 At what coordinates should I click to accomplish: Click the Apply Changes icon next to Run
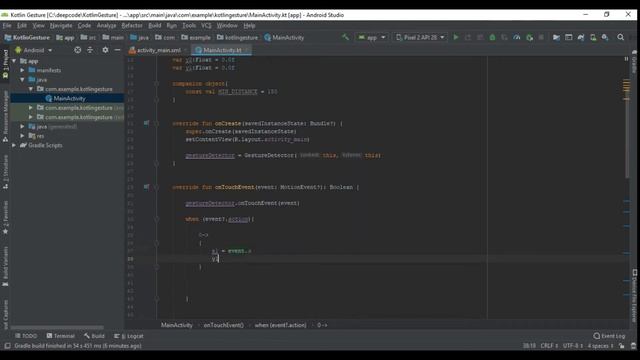coord(468,37)
